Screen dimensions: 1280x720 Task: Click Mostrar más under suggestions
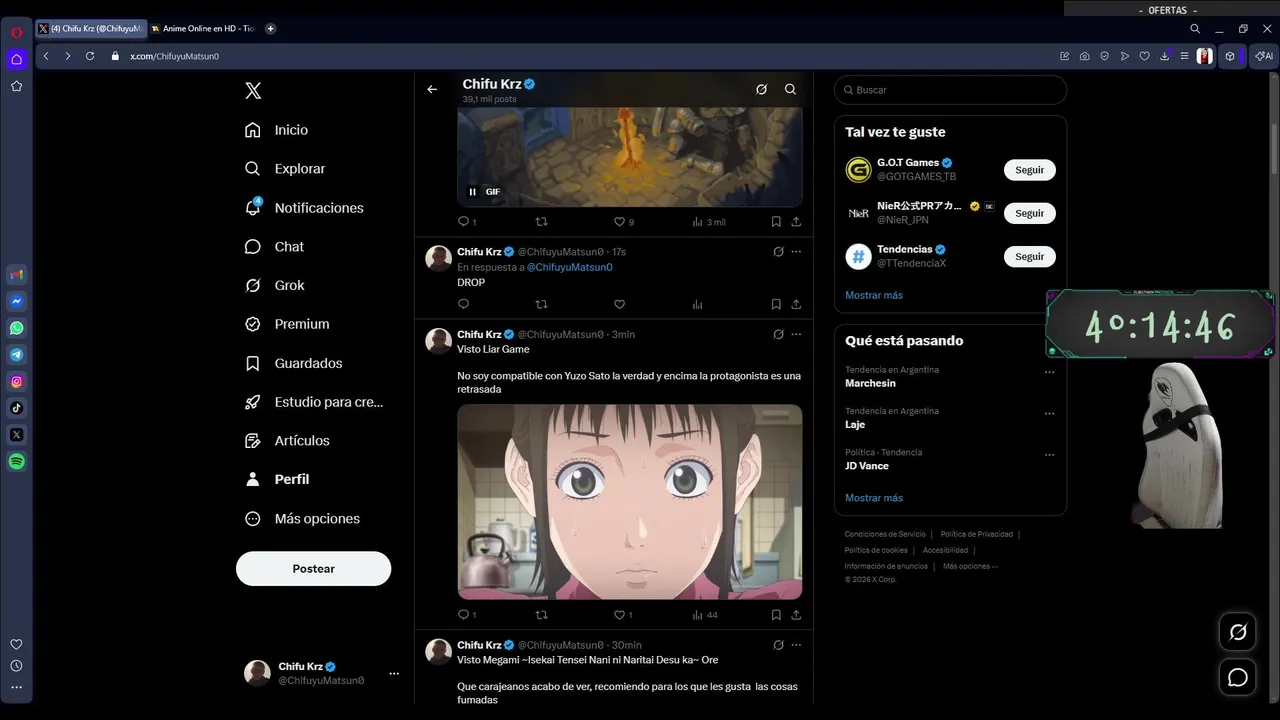point(874,295)
